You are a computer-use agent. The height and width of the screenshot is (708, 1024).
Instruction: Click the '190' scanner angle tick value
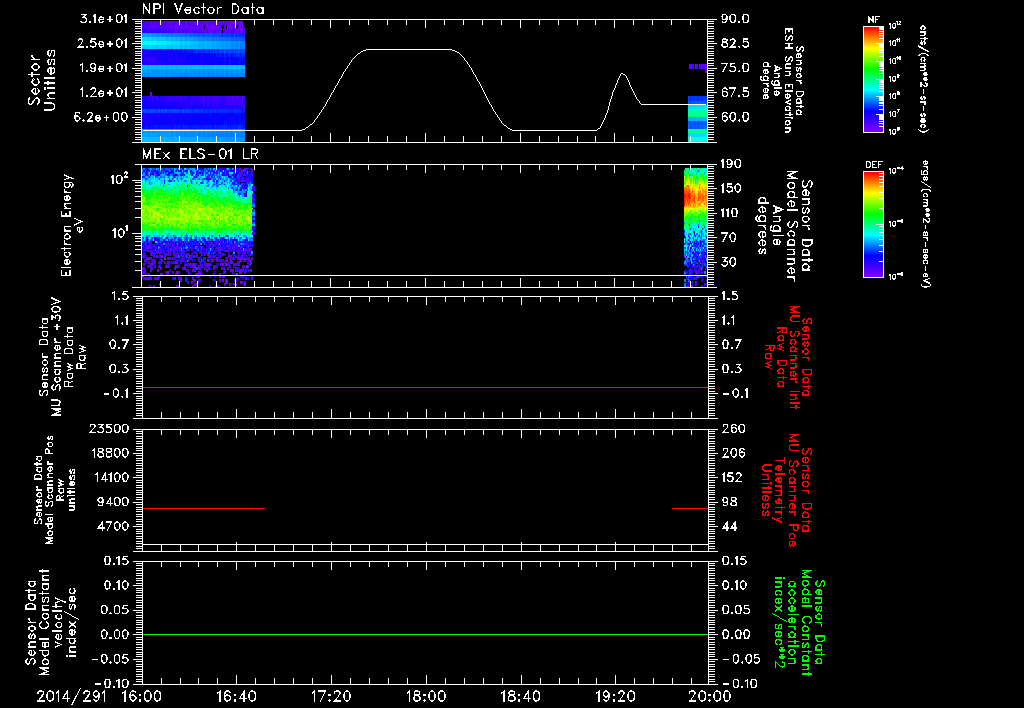tap(731, 164)
